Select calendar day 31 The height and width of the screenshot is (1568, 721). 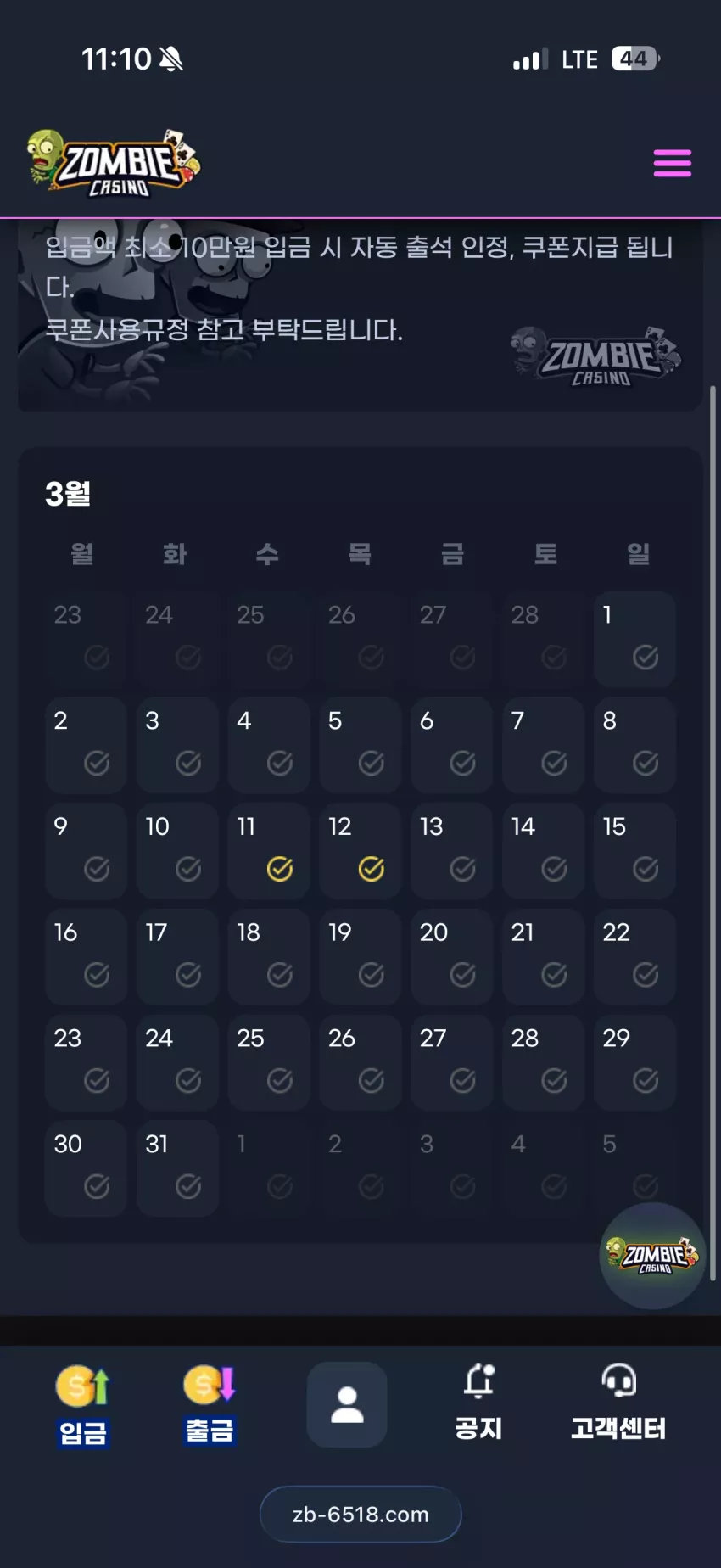177,1168
